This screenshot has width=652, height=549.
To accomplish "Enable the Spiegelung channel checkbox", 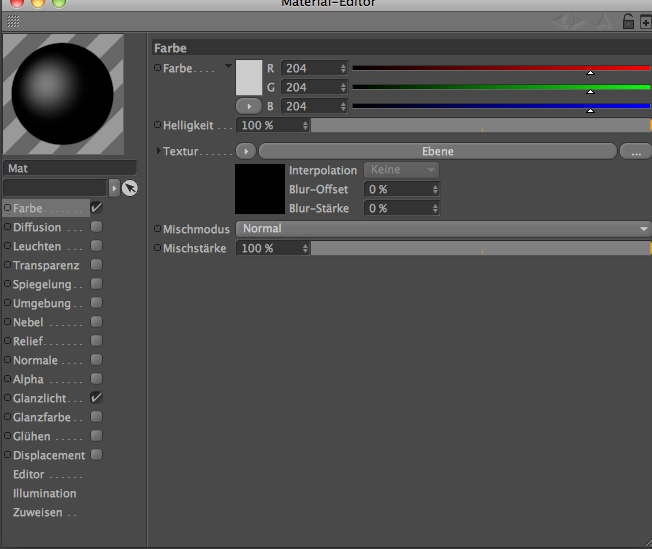I will 96,284.
